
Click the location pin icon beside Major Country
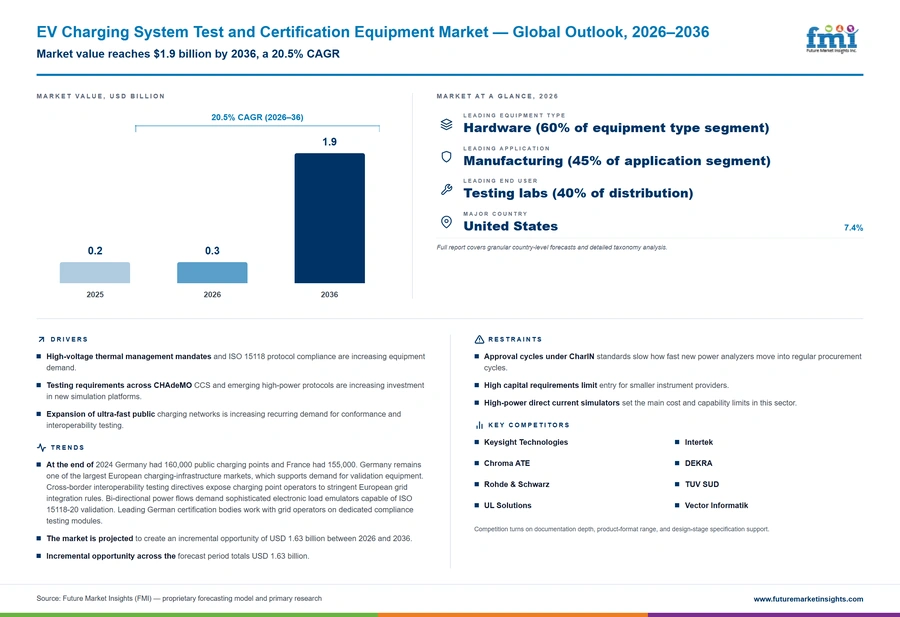(x=446, y=222)
